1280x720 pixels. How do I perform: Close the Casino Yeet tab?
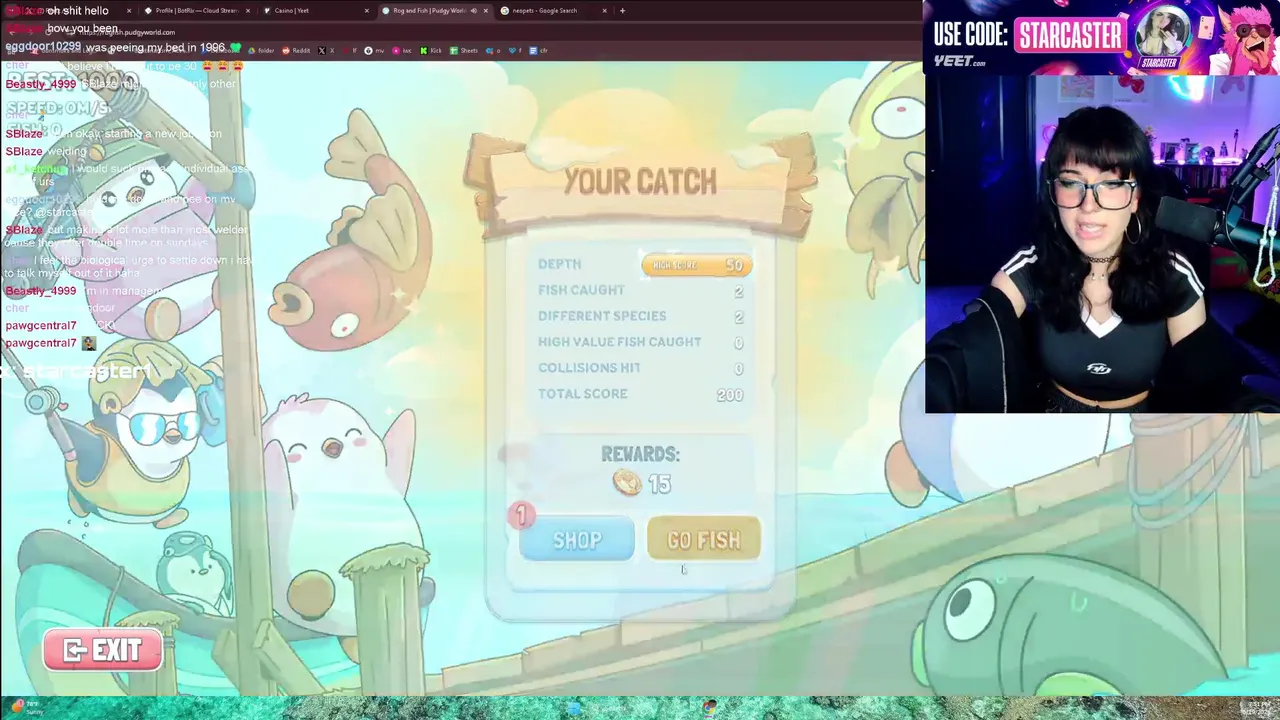[367, 11]
